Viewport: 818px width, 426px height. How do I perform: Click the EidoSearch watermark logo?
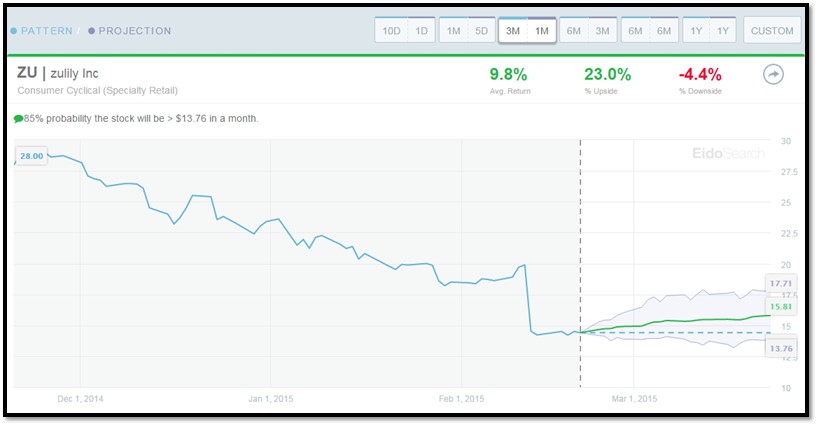click(728, 153)
